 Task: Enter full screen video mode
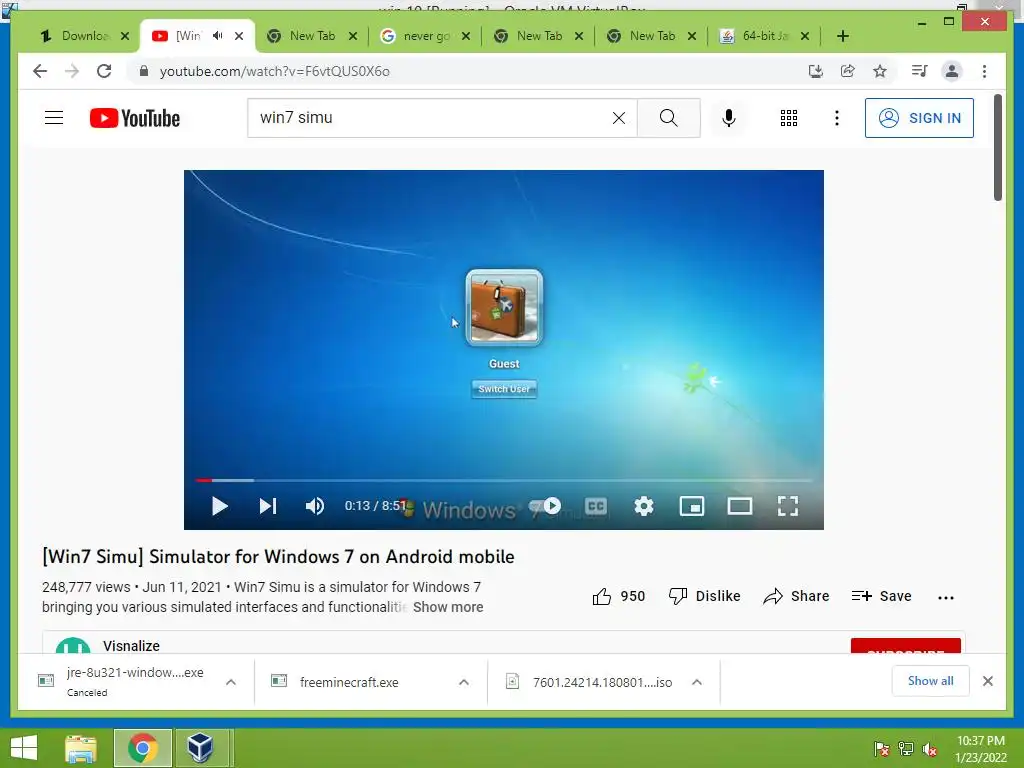point(788,506)
